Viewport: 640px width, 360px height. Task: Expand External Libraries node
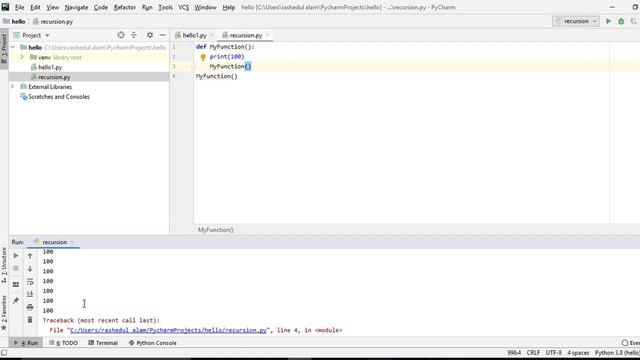click(x=13, y=87)
